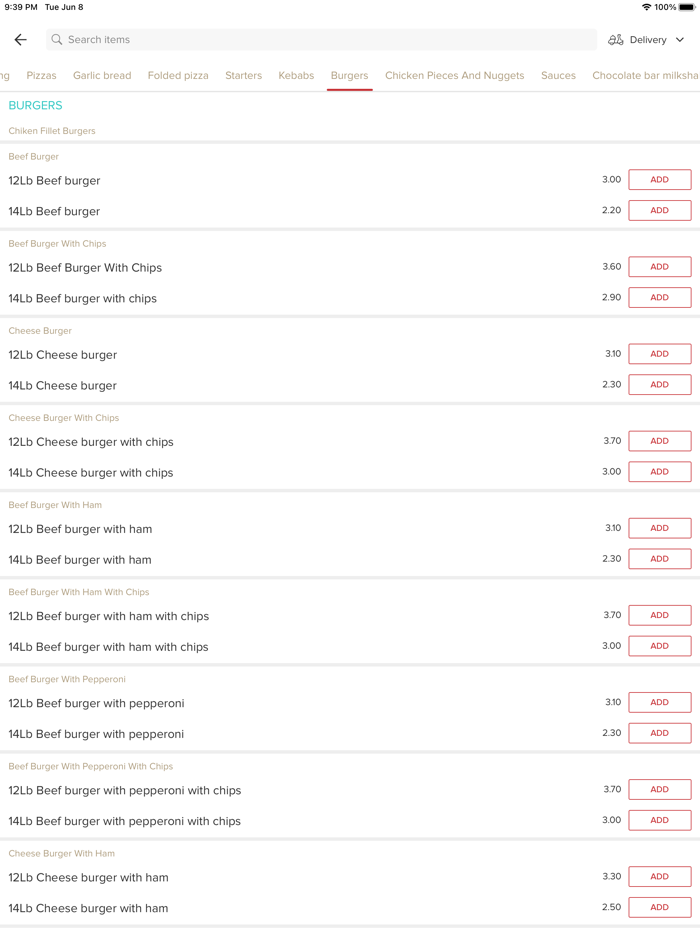
Task: Open the Sauces category tab
Action: point(558,75)
